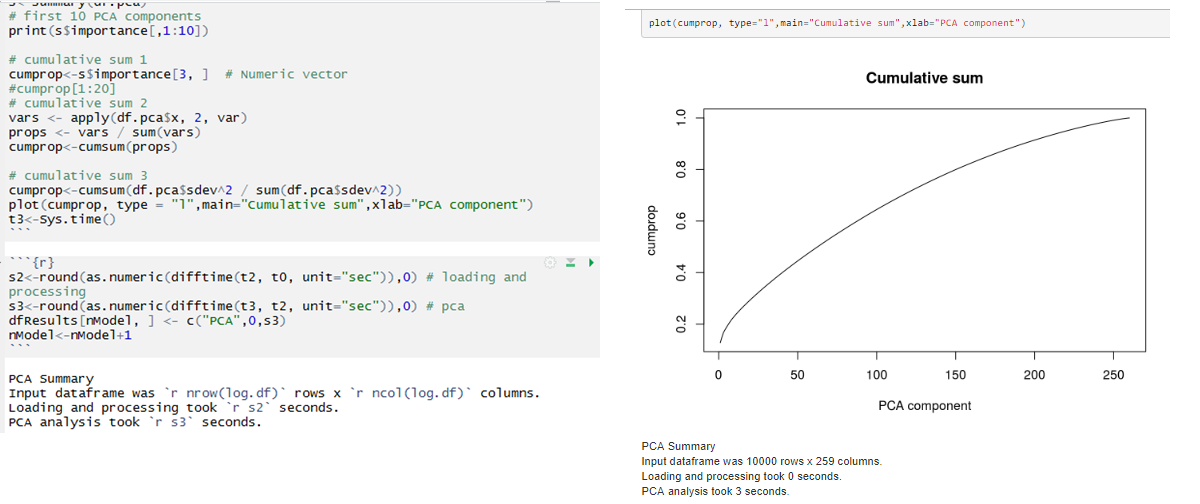Run all chunks above icon
The image size is (1200, 504).
[x=571, y=263]
